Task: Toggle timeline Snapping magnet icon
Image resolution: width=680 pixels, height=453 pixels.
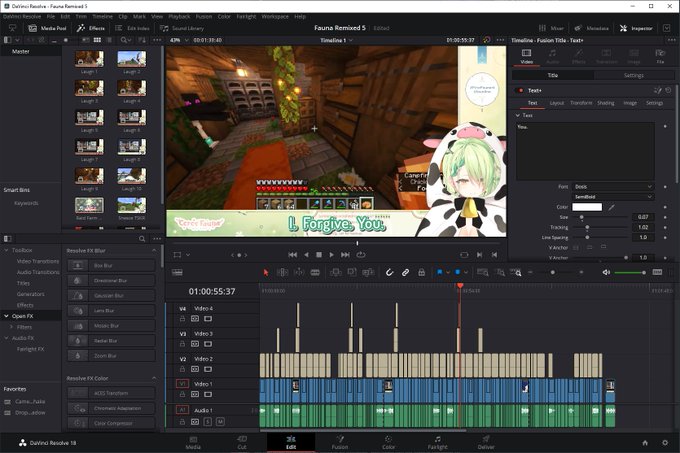Action: [x=389, y=272]
